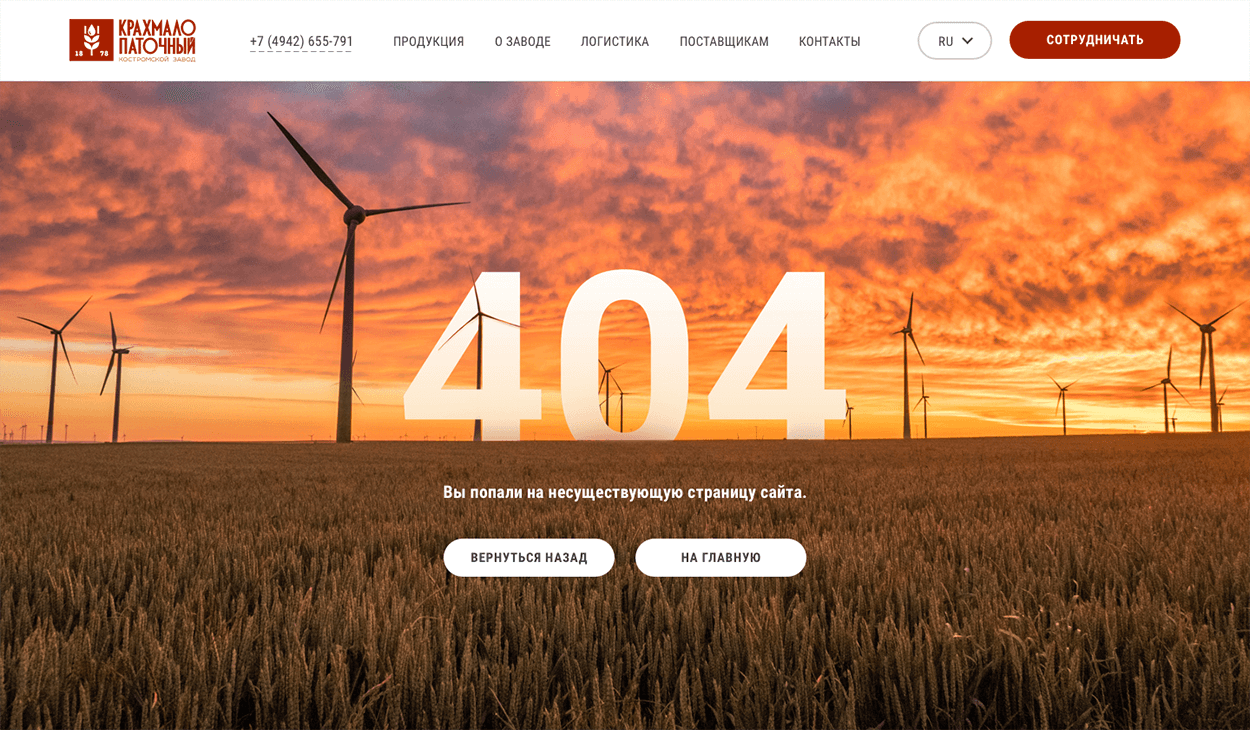The height and width of the screenshot is (730, 1250).
Task: Click the nonexistent page message text
Action: (625, 492)
